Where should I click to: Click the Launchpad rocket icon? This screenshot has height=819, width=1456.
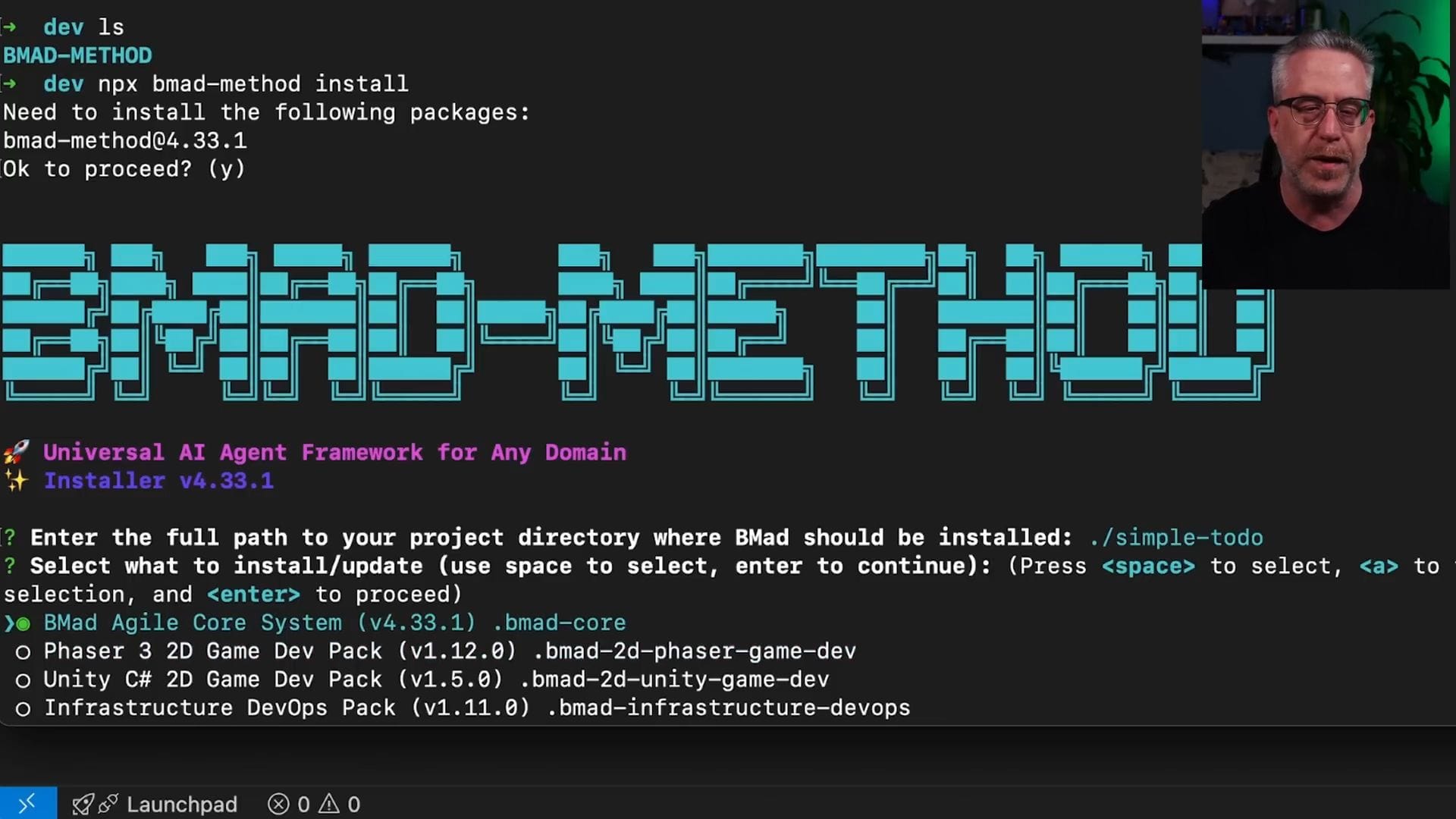pyautogui.click(x=82, y=804)
